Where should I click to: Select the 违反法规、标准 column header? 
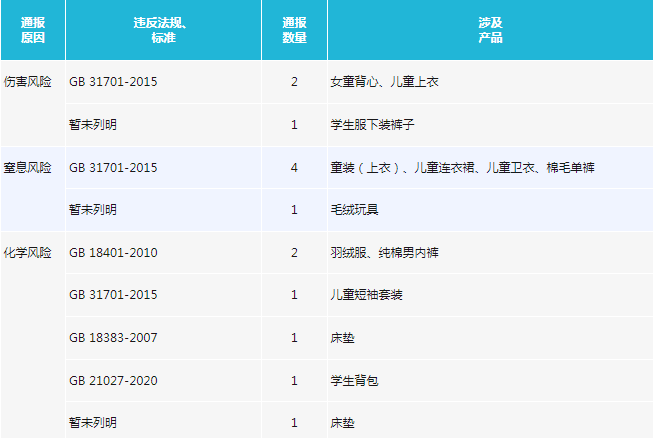point(163,29)
